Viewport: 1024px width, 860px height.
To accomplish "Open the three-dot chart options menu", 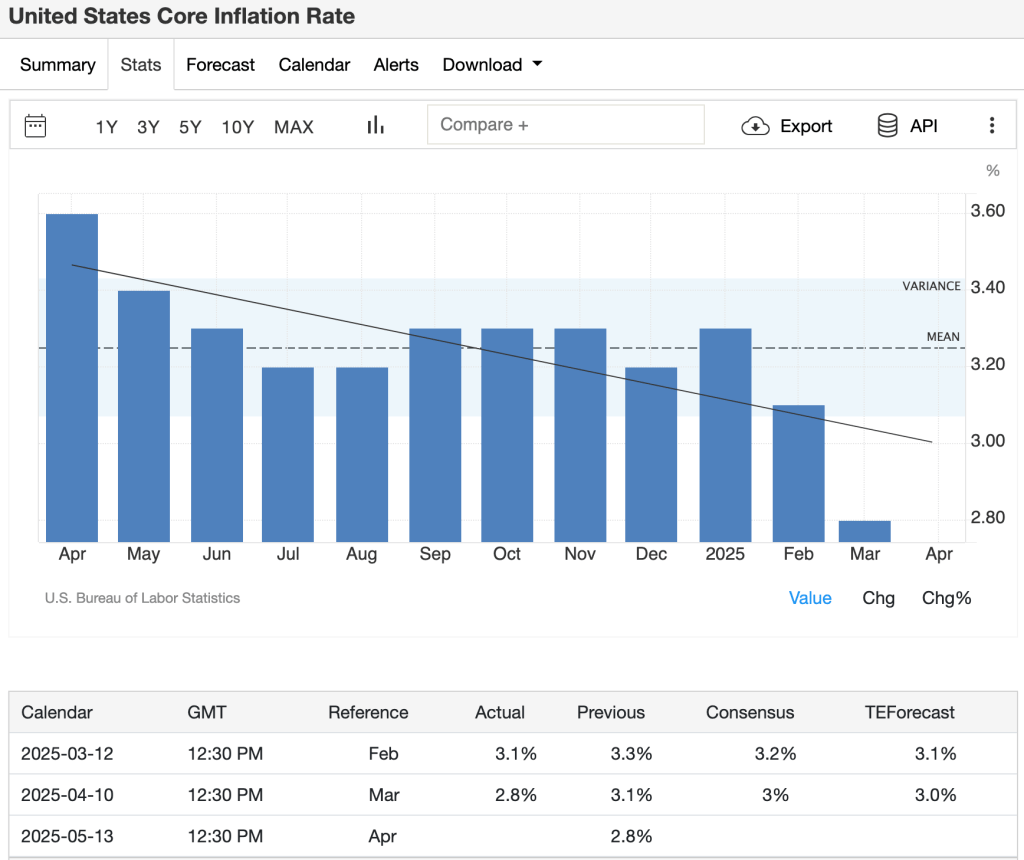I will click(x=992, y=126).
